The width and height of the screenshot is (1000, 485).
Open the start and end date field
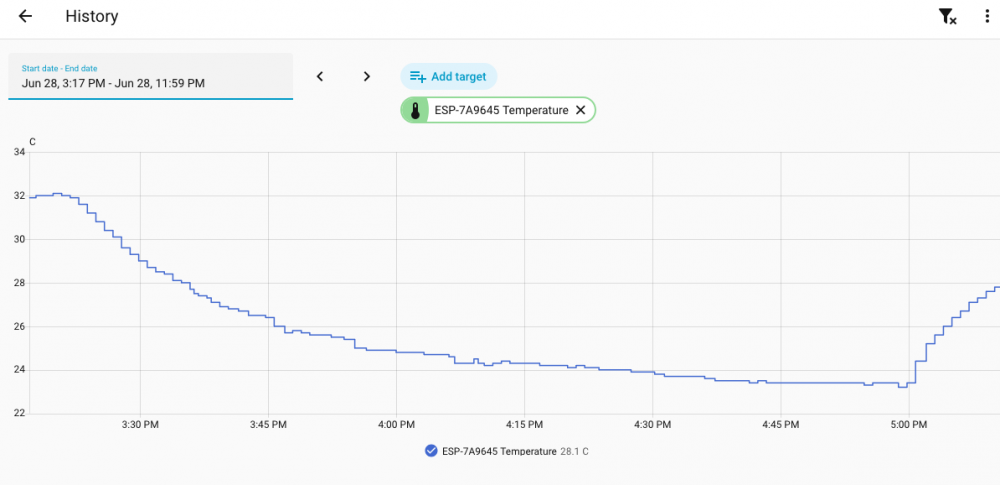click(151, 77)
